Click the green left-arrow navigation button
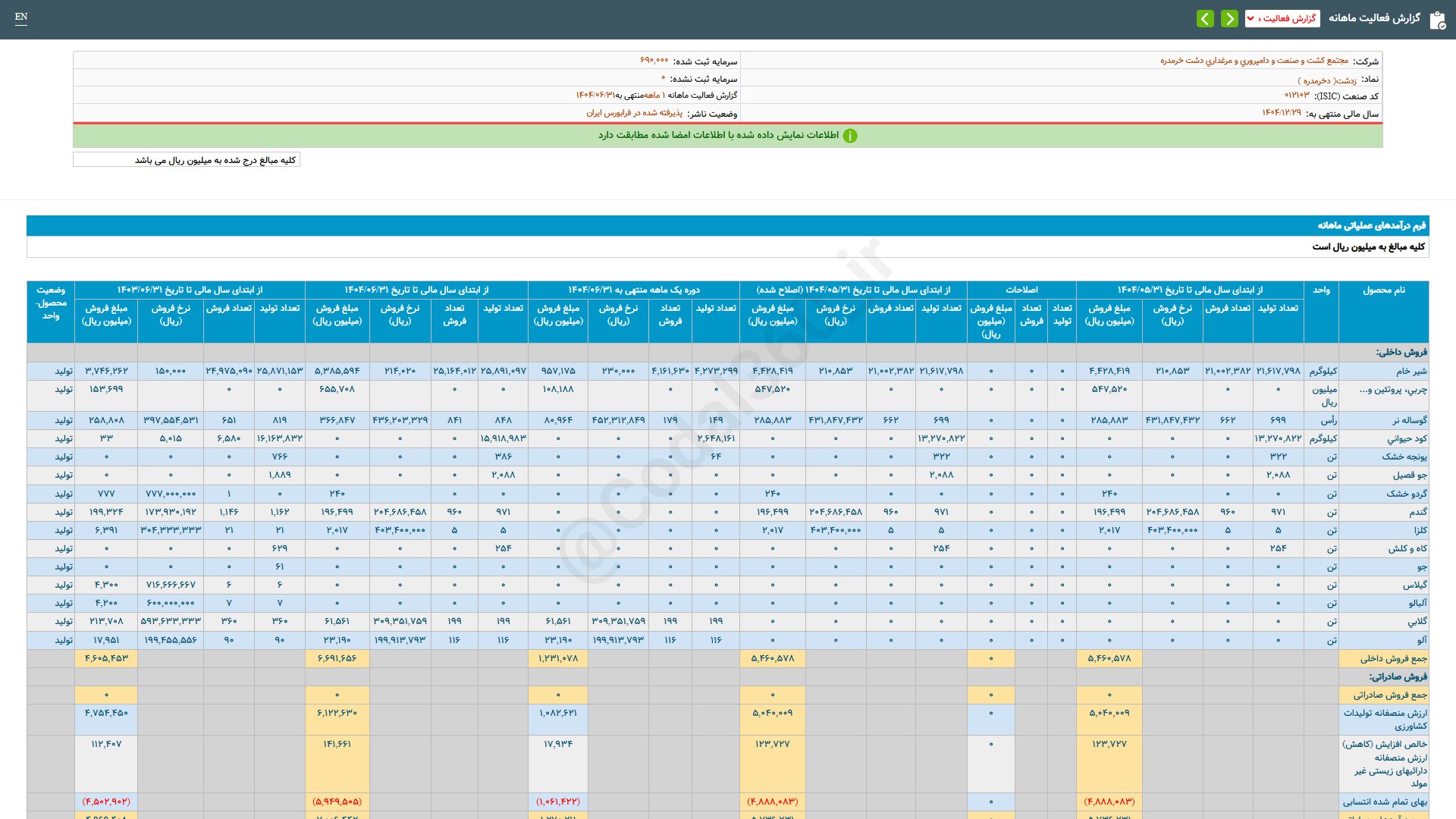 1205,18
